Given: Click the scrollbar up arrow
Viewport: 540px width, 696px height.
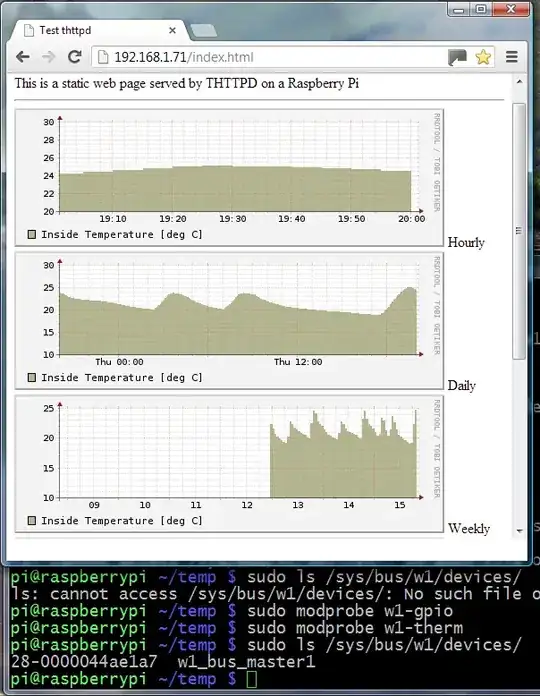Looking at the screenshot, I should tap(519, 82).
